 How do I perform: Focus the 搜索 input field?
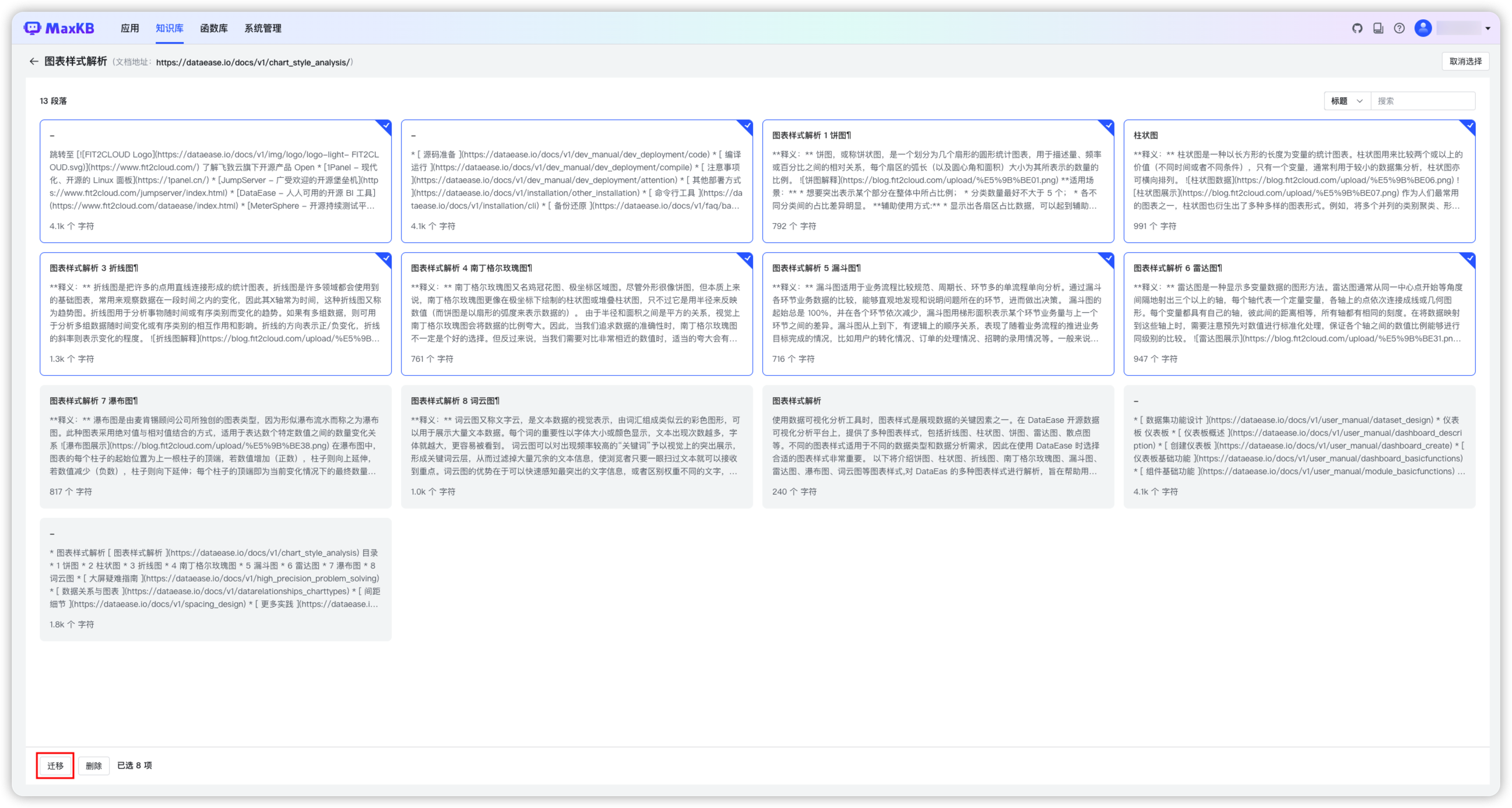[1422, 101]
